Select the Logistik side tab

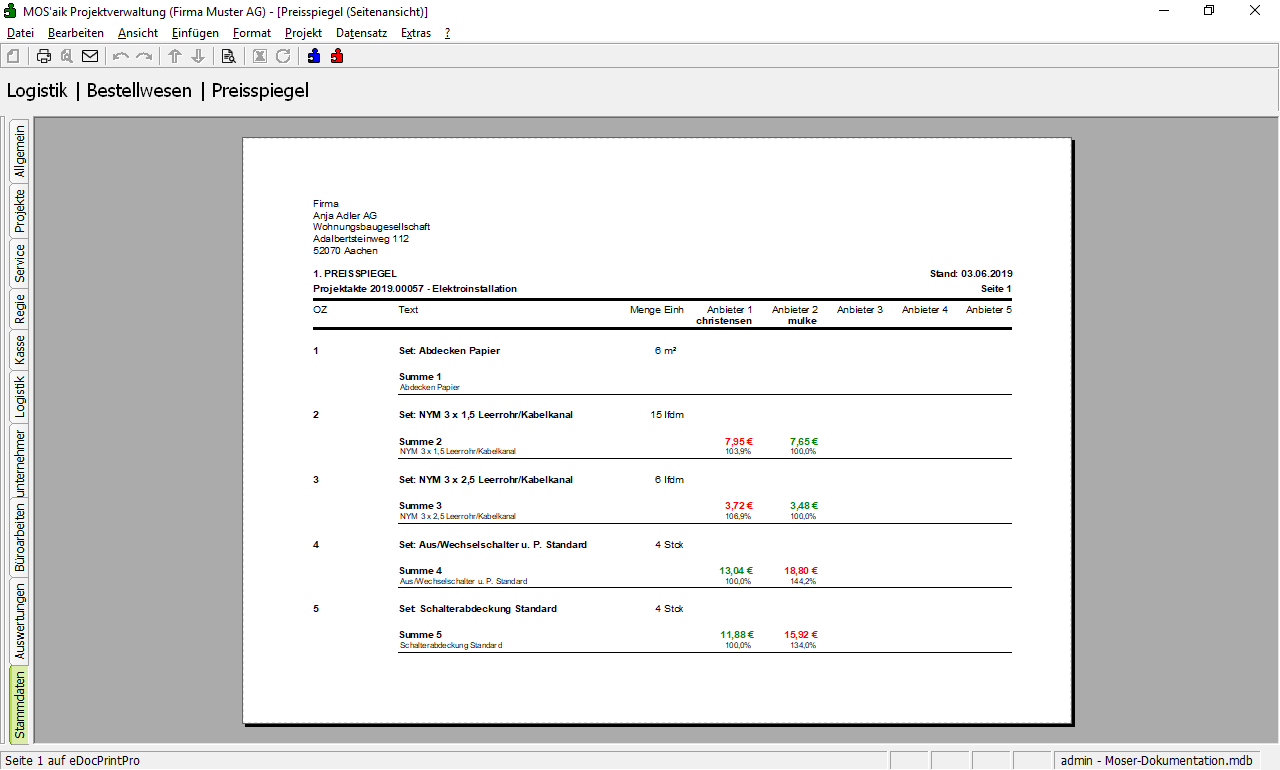tap(20, 396)
